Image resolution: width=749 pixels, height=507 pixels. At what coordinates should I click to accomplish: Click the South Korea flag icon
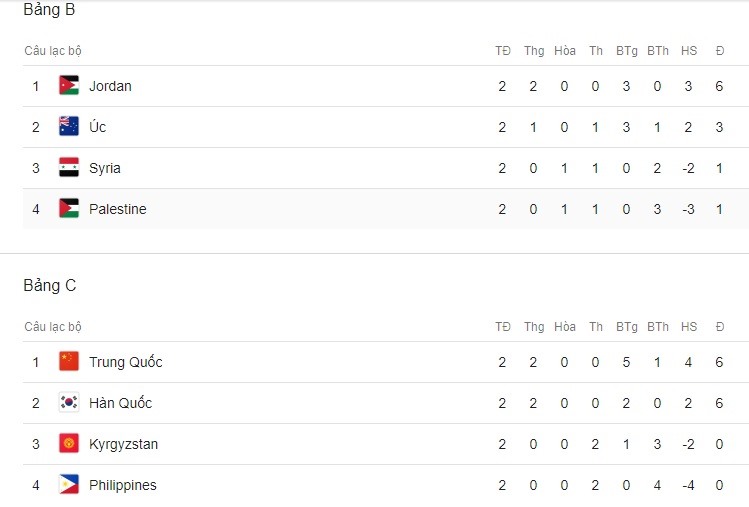[69, 403]
